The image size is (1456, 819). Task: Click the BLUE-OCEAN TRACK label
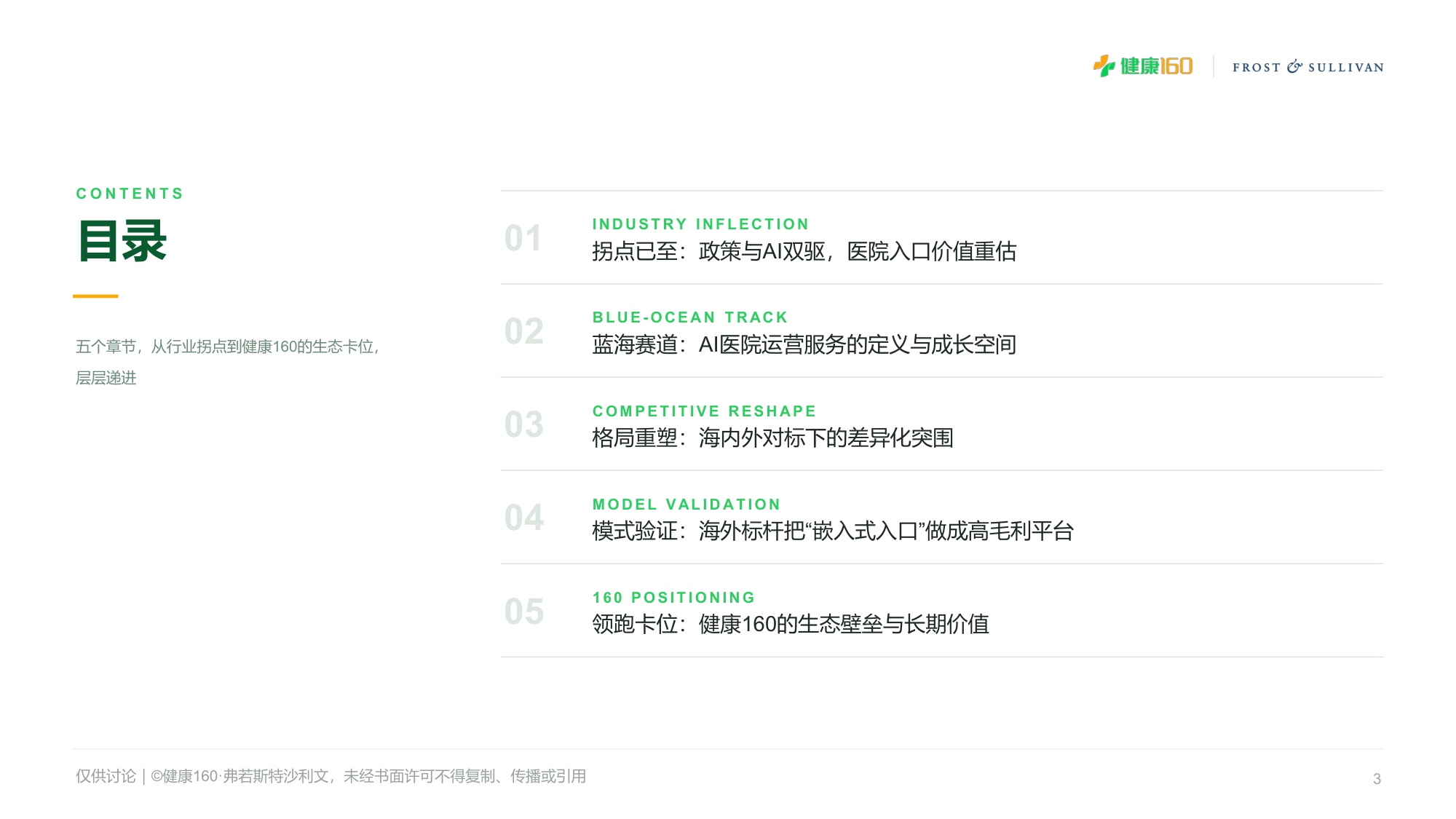(690, 317)
